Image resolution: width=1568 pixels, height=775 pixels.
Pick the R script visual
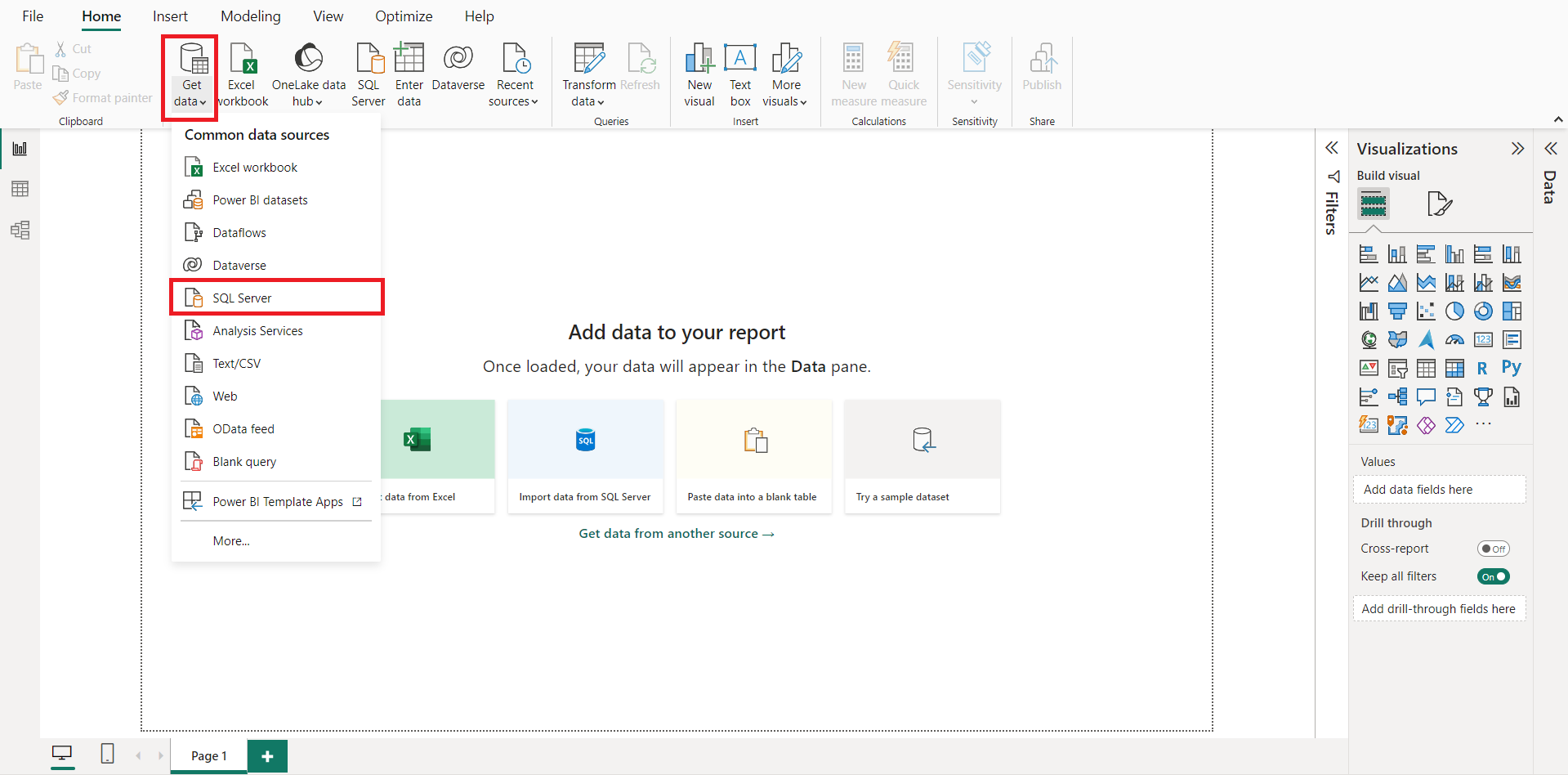coord(1483,369)
